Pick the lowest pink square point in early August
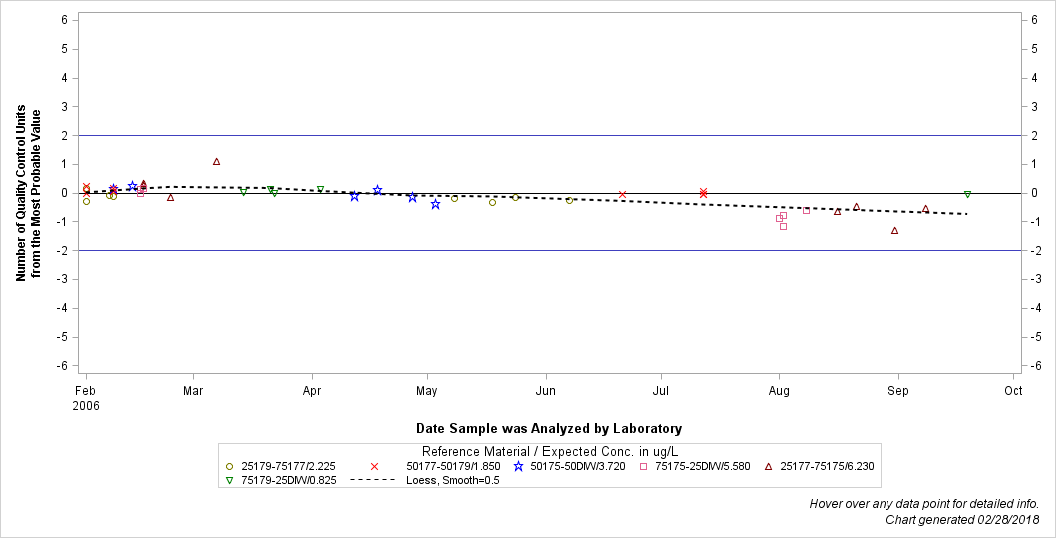This screenshot has width=1056, height=538. tap(783, 226)
